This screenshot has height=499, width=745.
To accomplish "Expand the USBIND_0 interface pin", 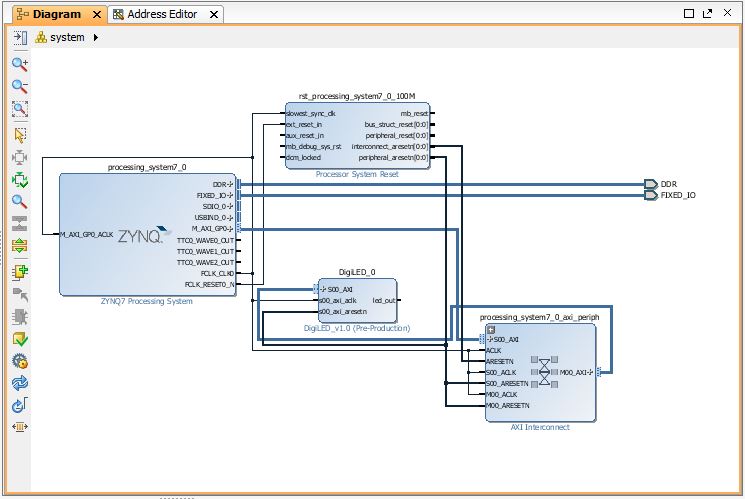I will pyautogui.click(x=230, y=218).
